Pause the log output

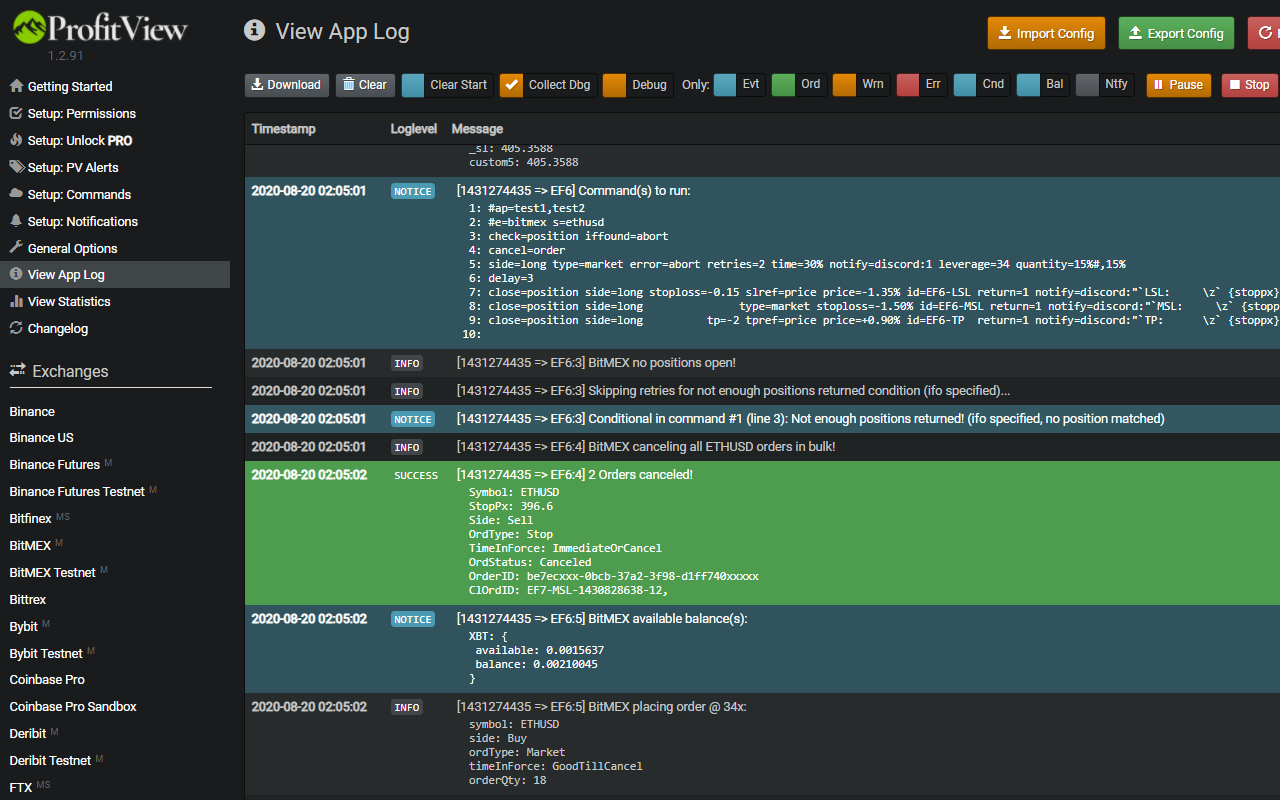(x=1179, y=85)
